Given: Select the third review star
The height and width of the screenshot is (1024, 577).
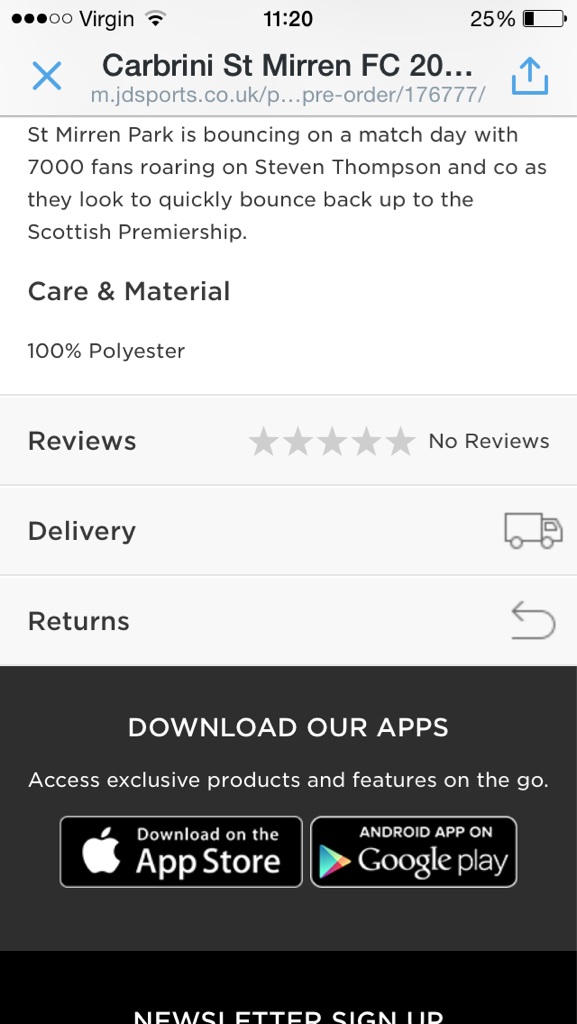Looking at the screenshot, I should point(332,441).
